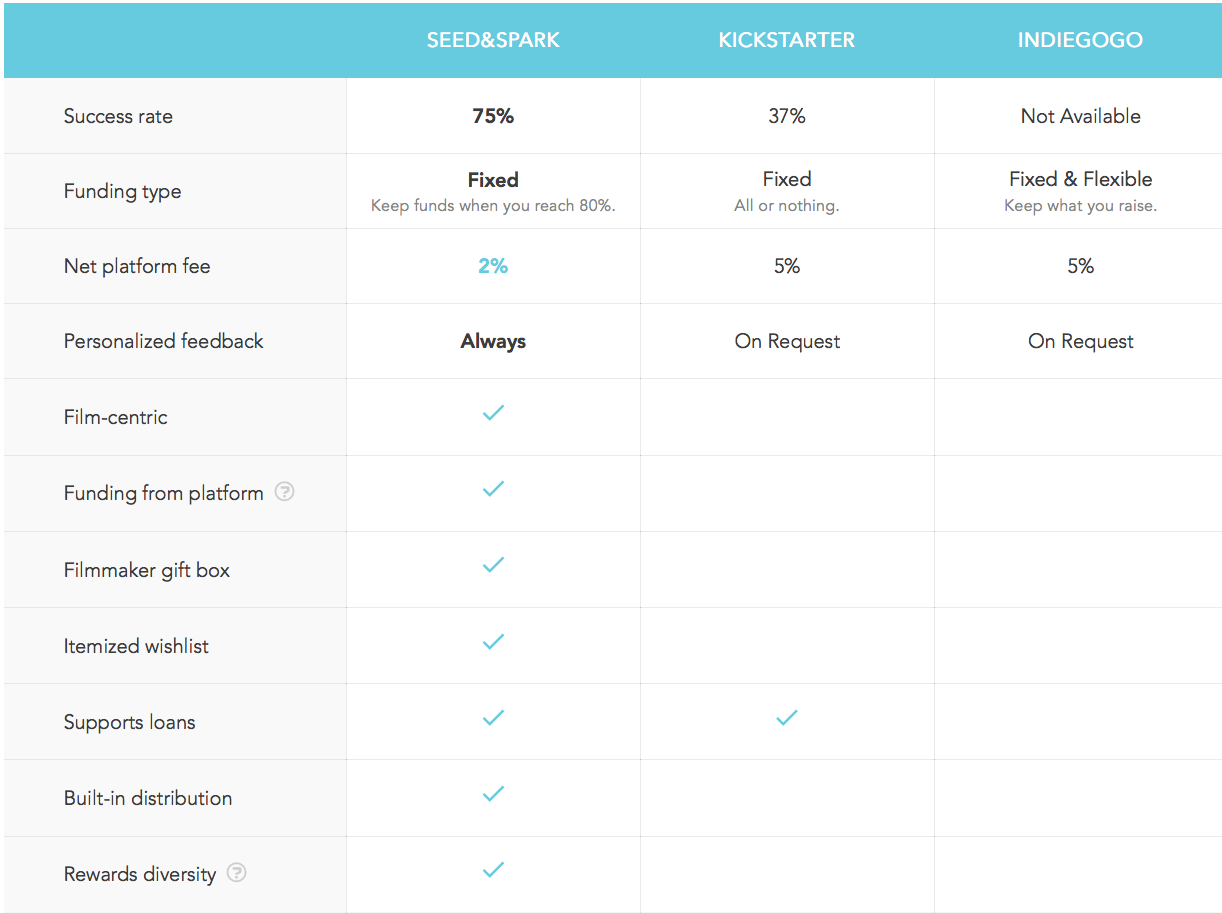The height and width of the screenshot is (913, 1222).
Task: Select the KICKSTARTER column header
Action: tap(787, 41)
